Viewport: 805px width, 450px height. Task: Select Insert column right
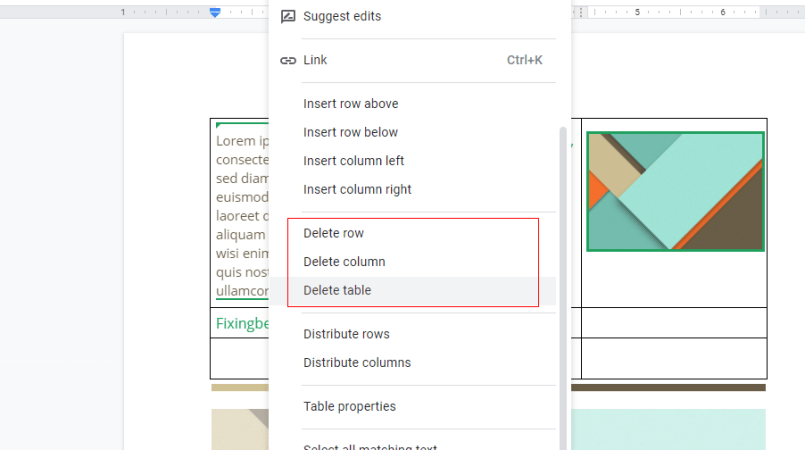click(357, 189)
